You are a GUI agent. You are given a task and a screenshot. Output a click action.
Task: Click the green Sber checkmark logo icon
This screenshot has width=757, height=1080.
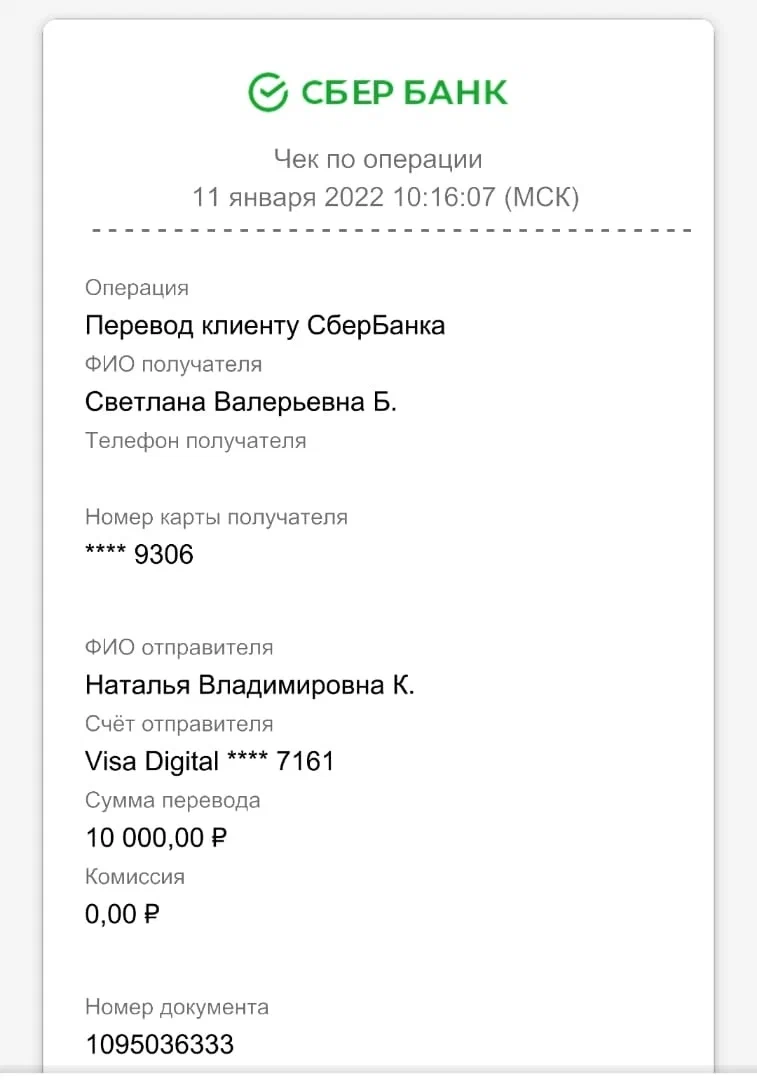[x=268, y=92]
